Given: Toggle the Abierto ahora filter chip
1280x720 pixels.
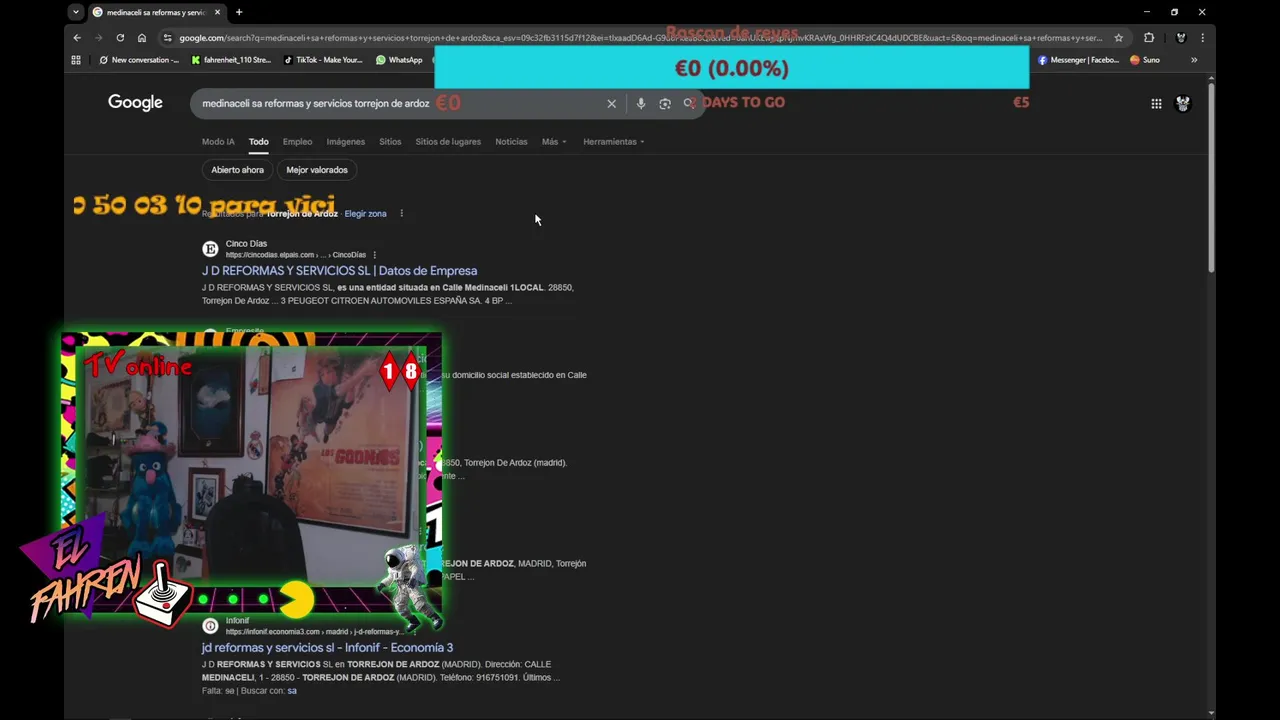Looking at the screenshot, I should 237,170.
